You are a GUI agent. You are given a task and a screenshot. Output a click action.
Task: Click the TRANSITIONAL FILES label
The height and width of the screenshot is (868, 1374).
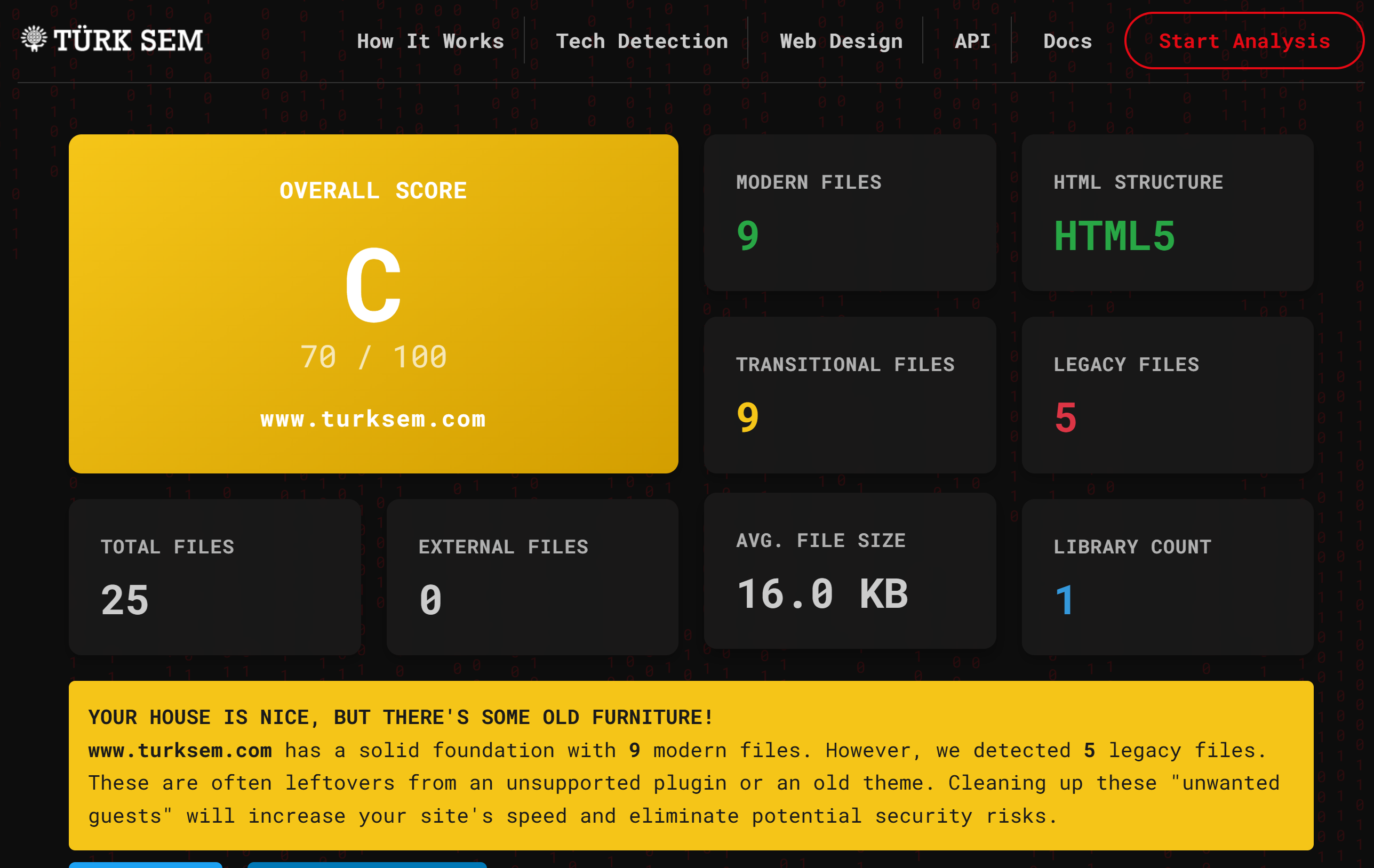click(845, 365)
